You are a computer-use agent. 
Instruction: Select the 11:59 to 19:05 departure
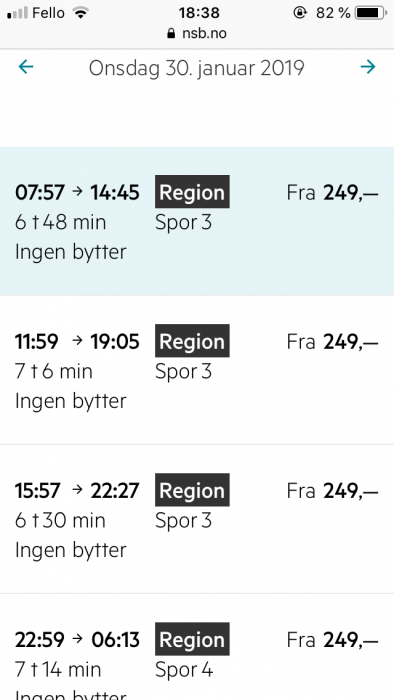click(x=197, y=370)
